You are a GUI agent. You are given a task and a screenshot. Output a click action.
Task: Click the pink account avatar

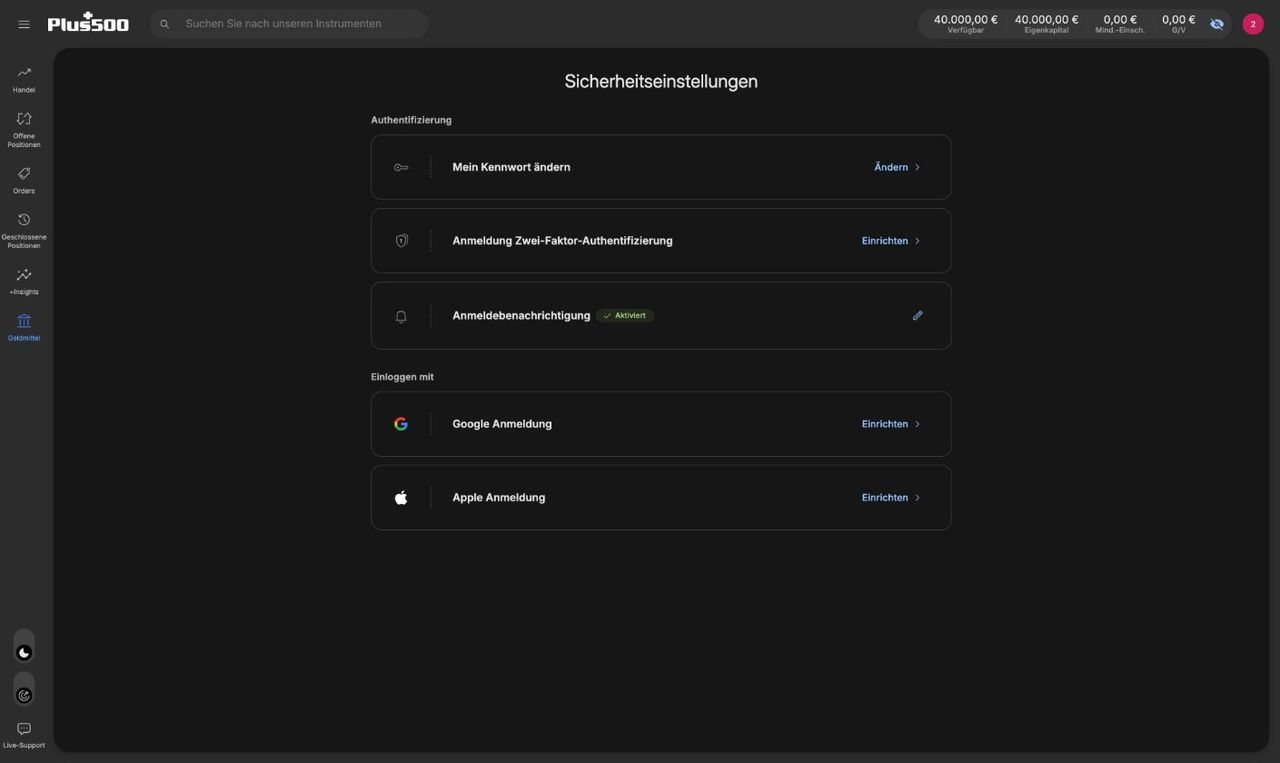click(1253, 24)
